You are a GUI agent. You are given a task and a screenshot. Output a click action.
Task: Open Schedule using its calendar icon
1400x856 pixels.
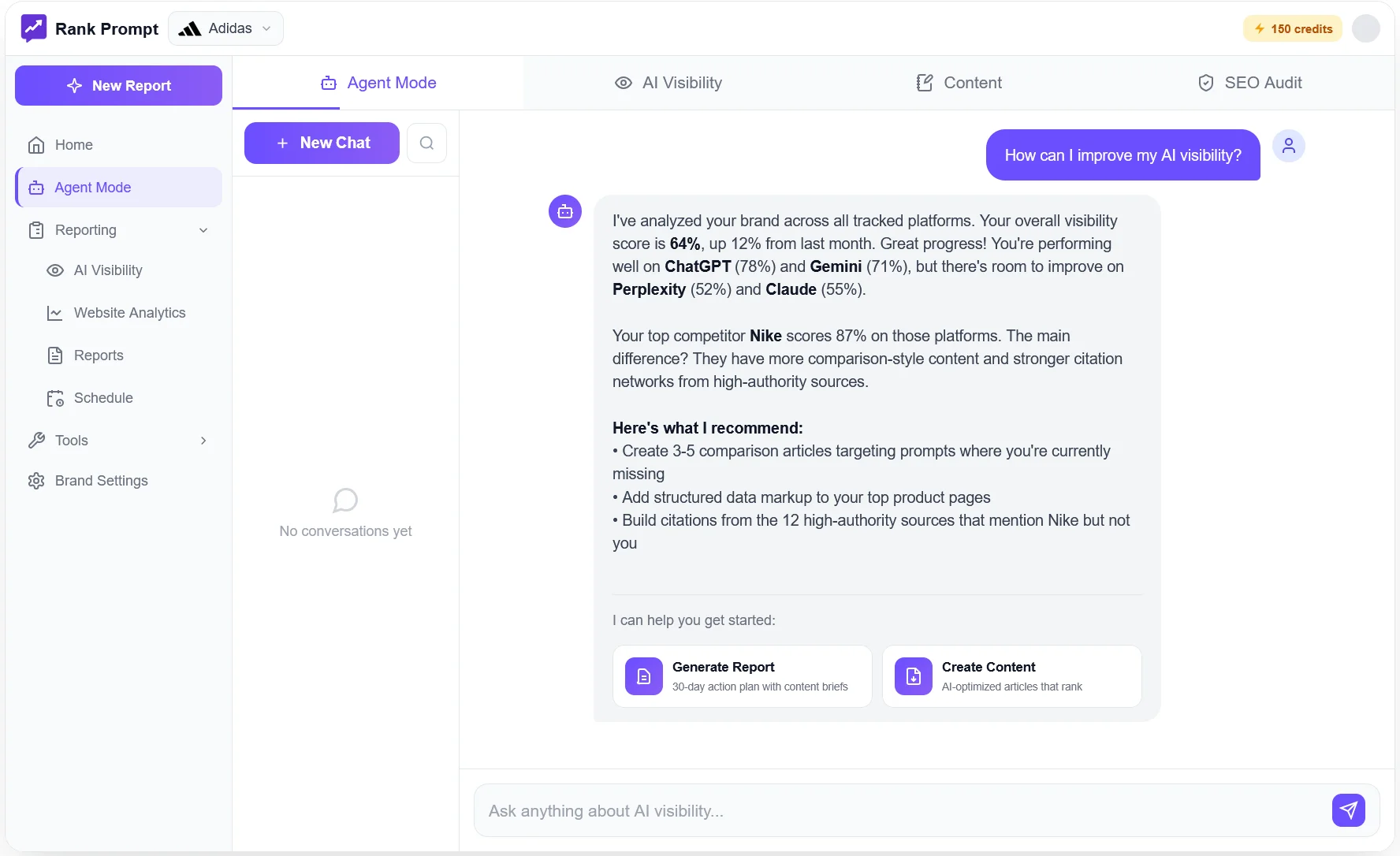point(54,398)
